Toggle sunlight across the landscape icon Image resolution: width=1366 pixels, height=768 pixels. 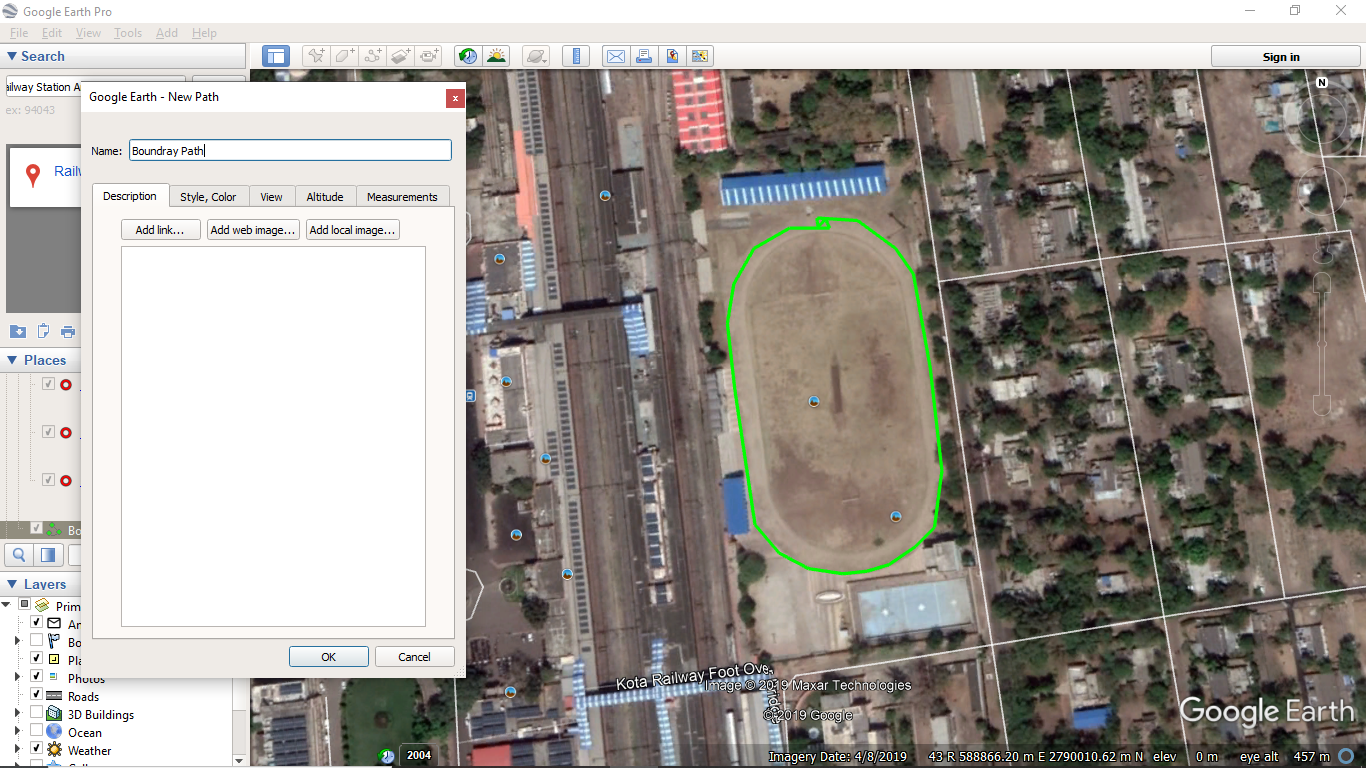[x=496, y=57]
